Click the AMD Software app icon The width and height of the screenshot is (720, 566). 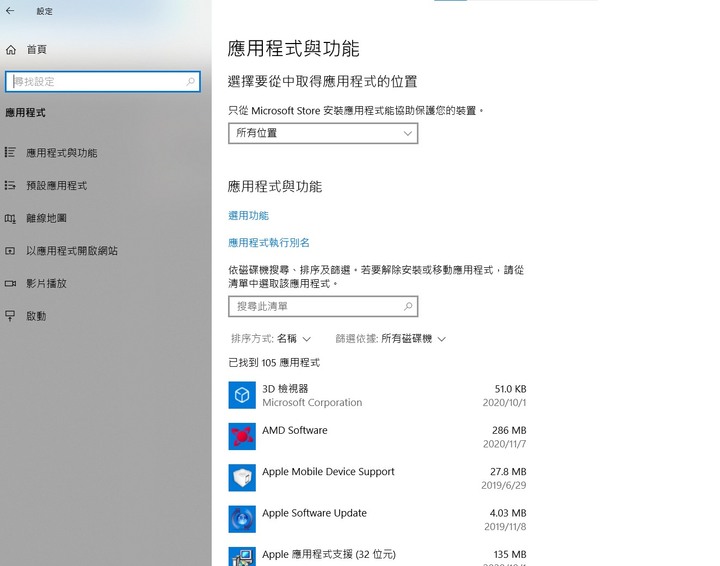click(242, 436)
